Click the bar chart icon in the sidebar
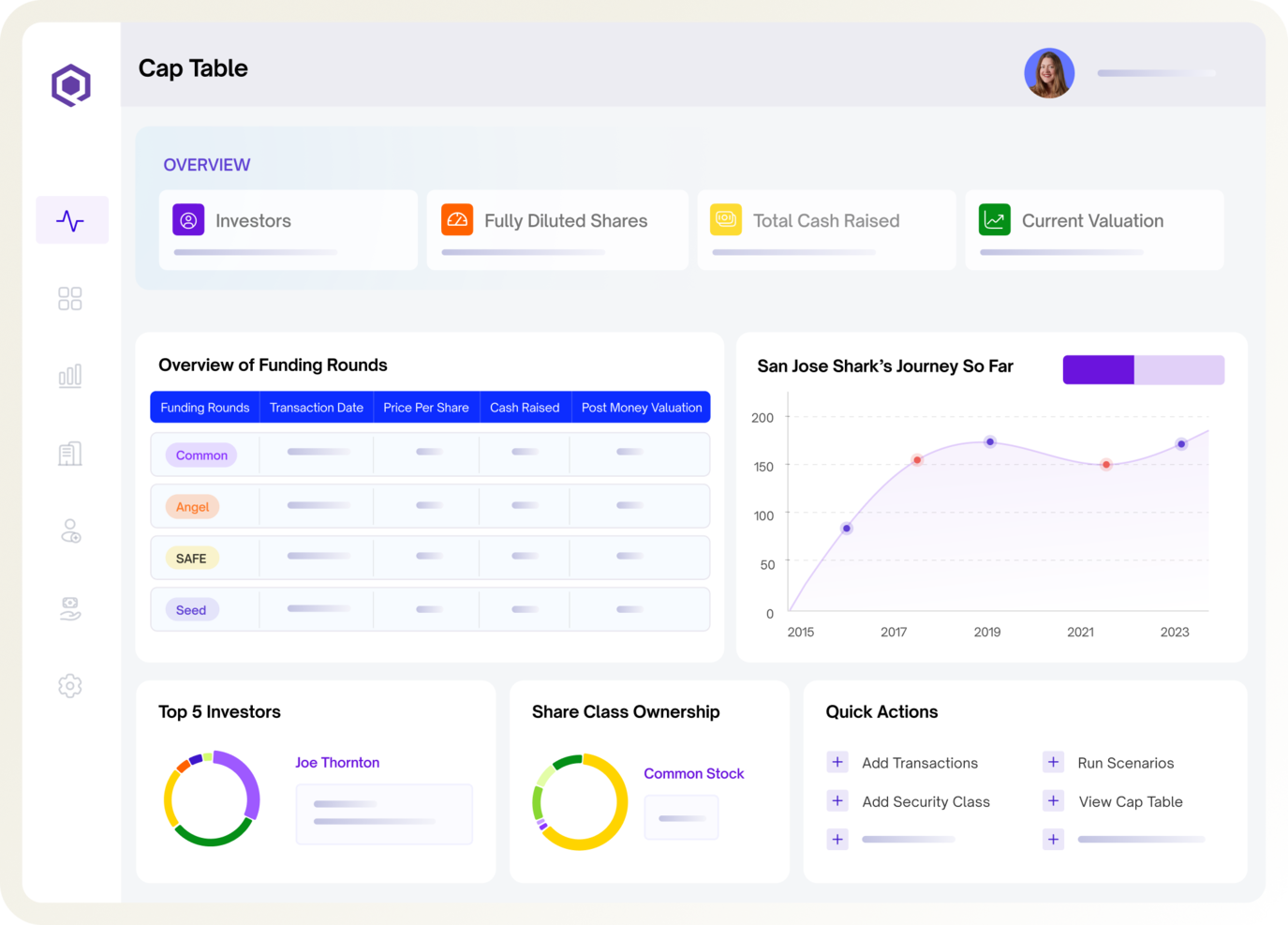This screenshot has width=1288, height=925. click(x=69, y=375)
